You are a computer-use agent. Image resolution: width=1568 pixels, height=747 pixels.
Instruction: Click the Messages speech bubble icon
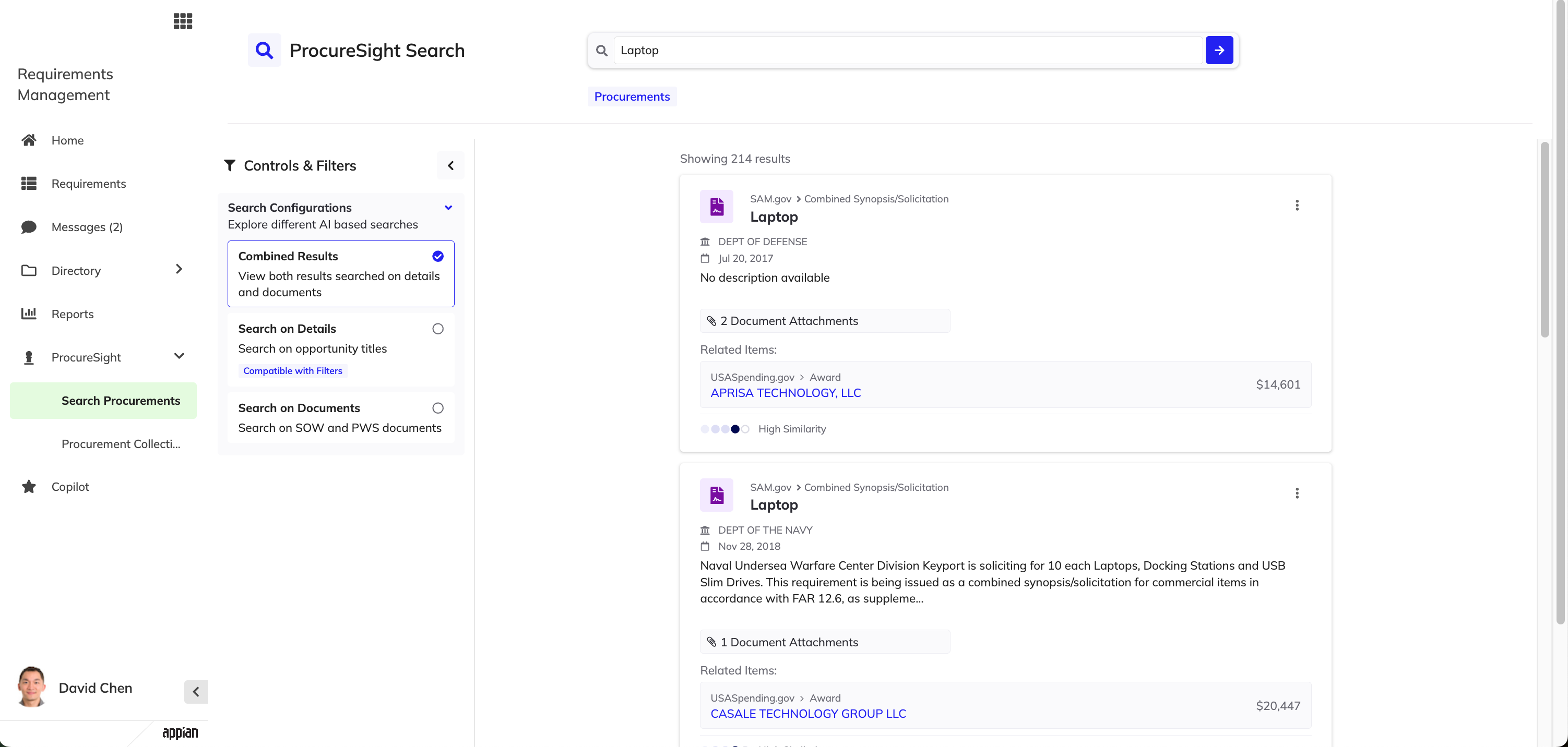point(29,227)
